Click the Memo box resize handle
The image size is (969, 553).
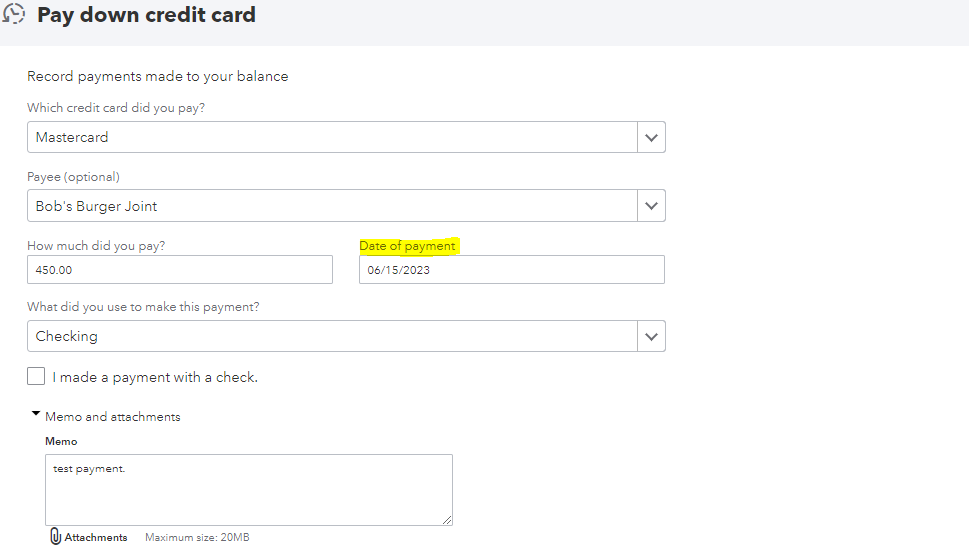[447, 520]
